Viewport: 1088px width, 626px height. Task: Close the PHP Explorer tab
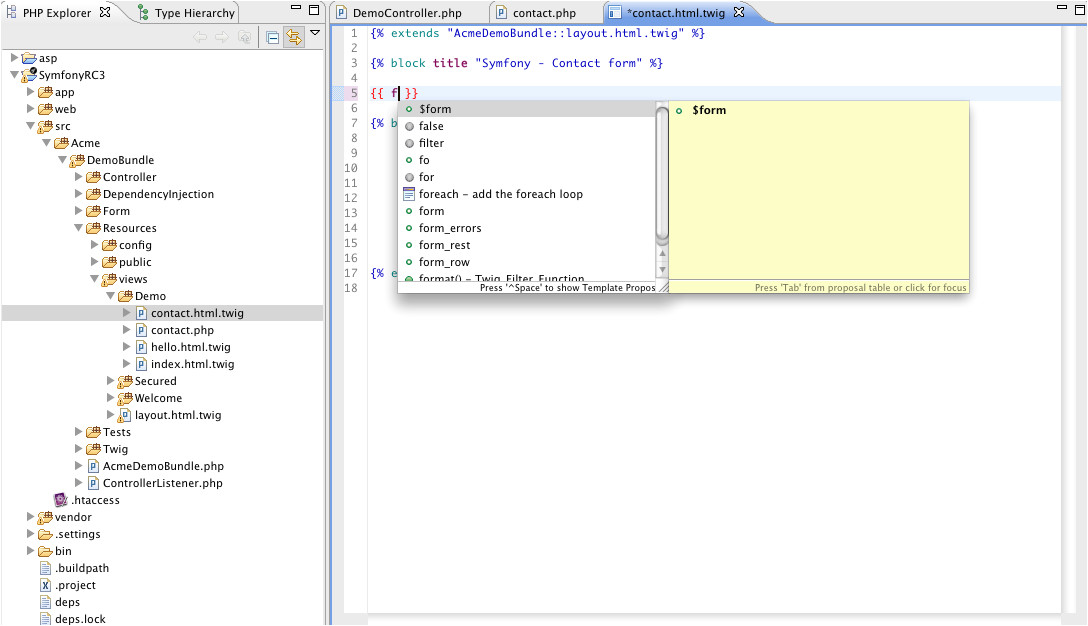tap(105, 12)
